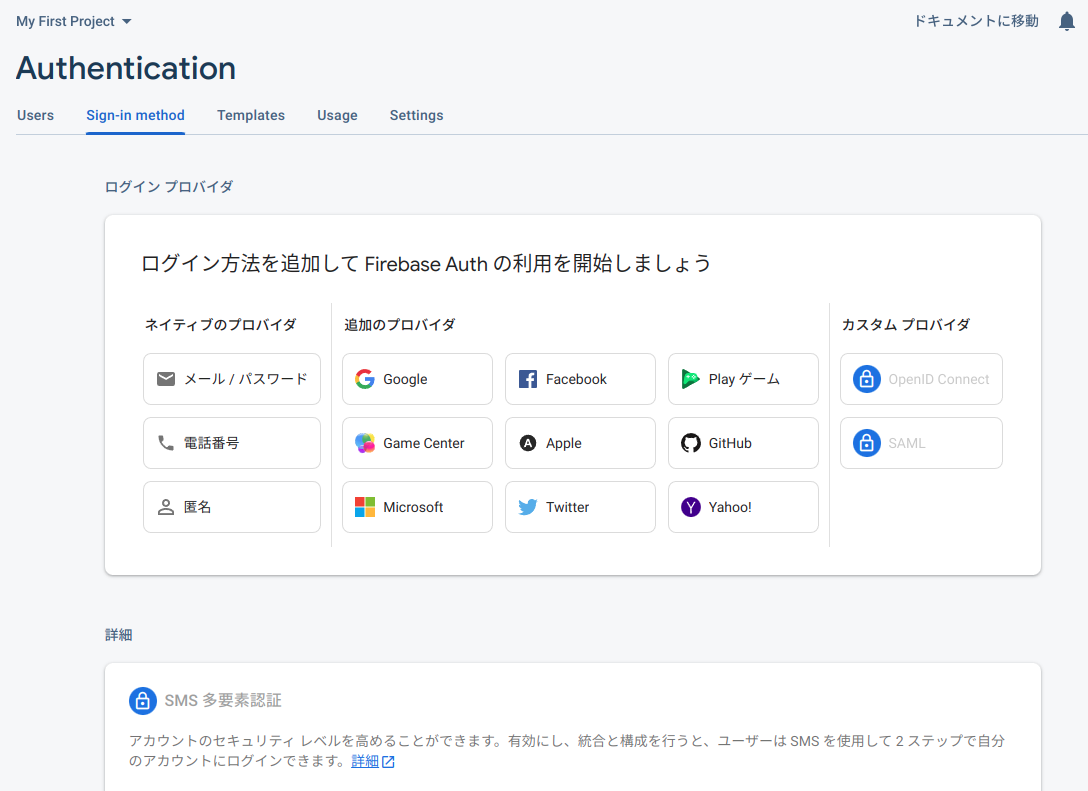This screenshot has height=791, width=1088.
Task: Click the phone icon for 電話番号
Action: [166, 443]
